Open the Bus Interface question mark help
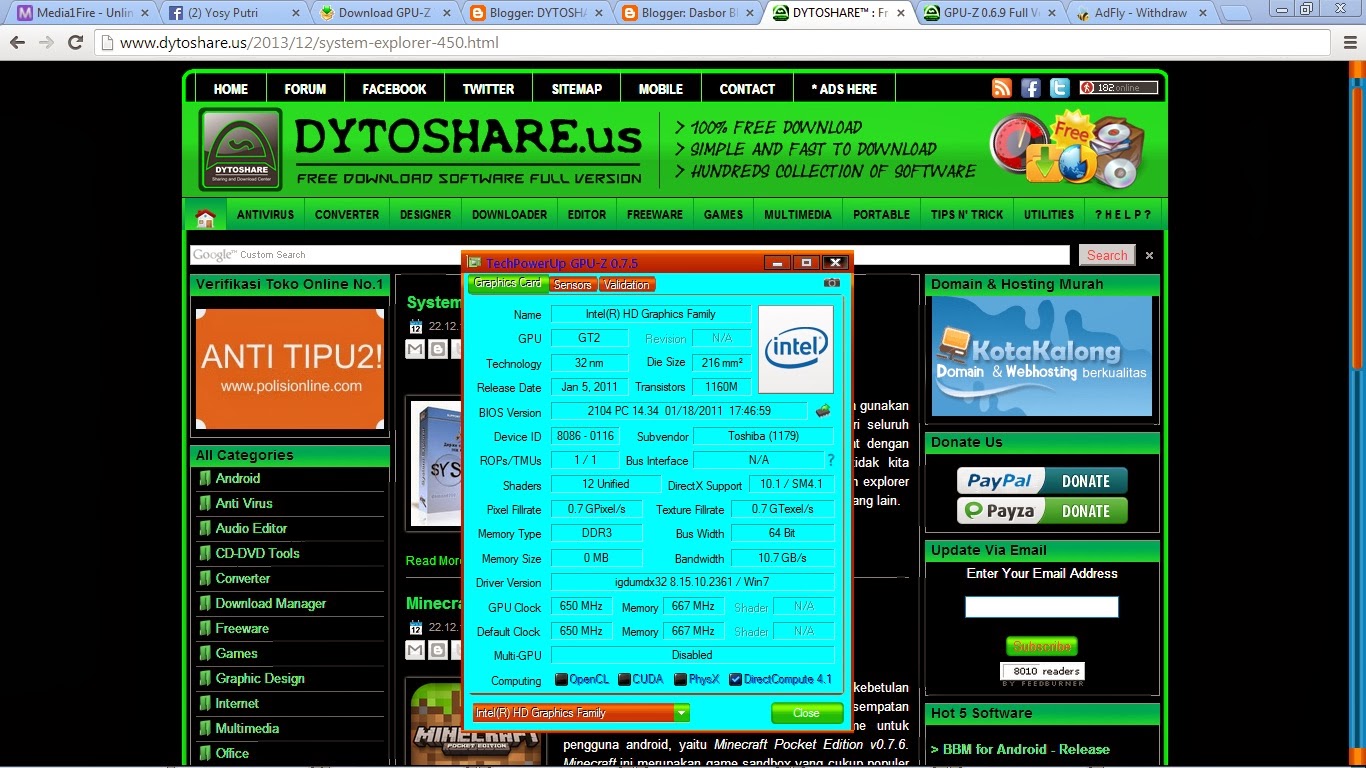The height and width of the screenshot is (768, 1366). click(830, 460)
